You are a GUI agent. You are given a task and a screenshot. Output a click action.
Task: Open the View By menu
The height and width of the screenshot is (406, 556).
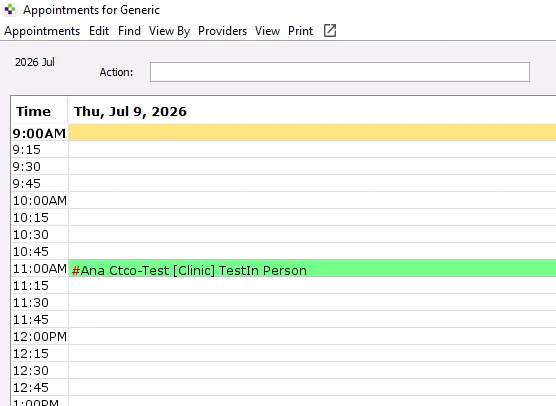pyautogui.click(x=169, y=31)
